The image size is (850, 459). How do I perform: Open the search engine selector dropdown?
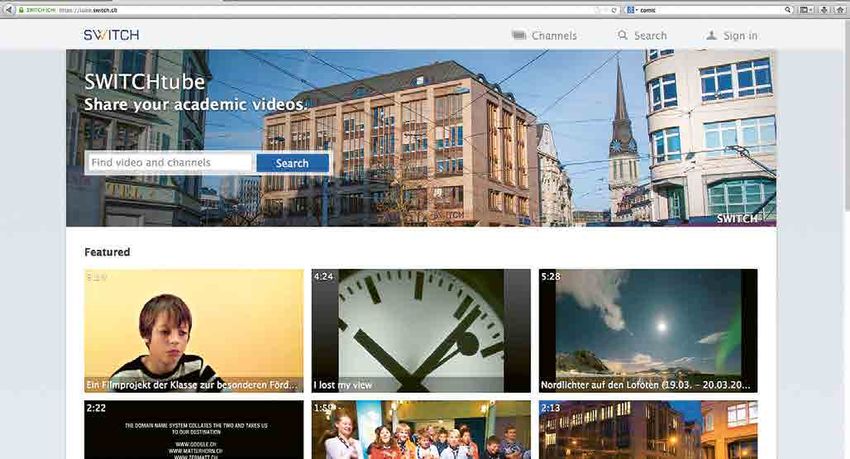pyautogui.click(x=632, y=10)
